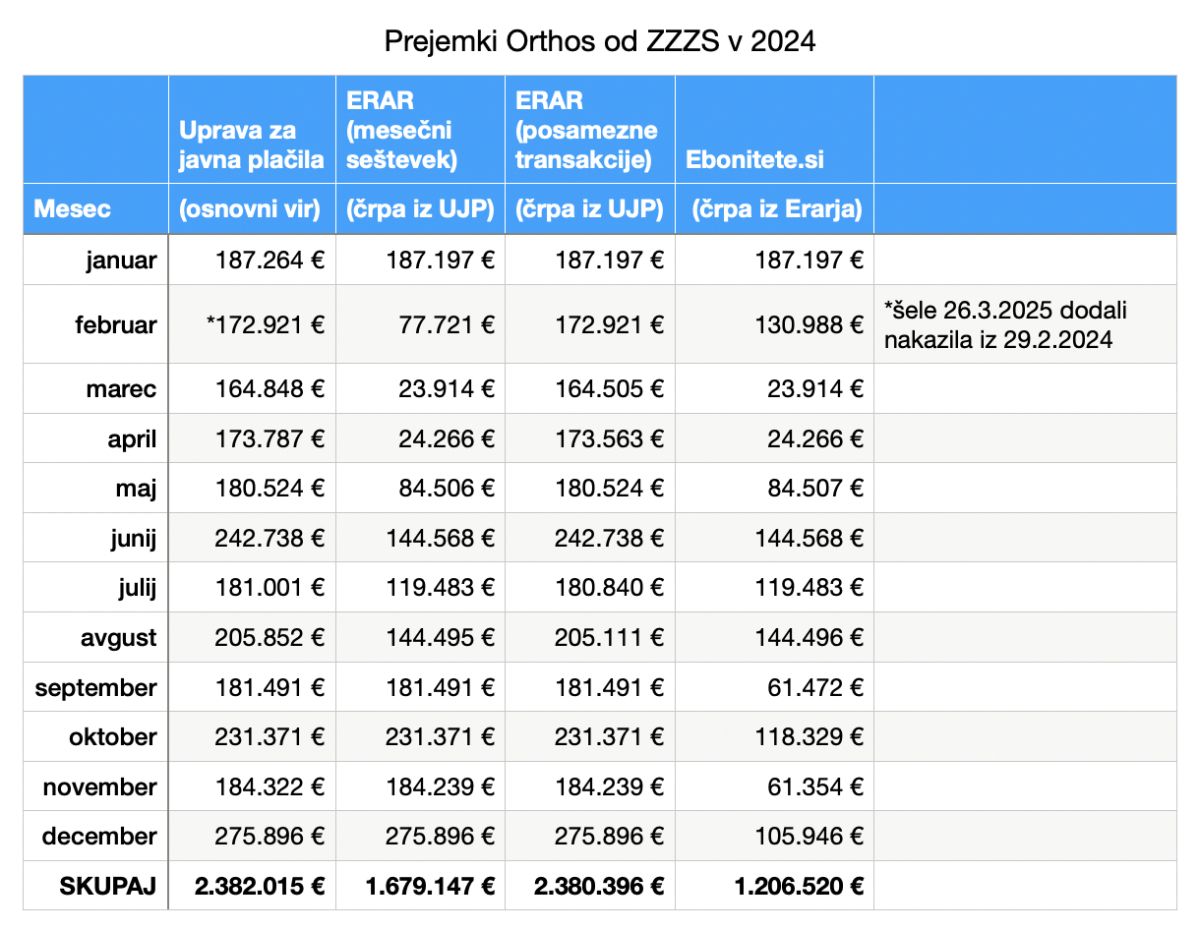Click the Uprava za javna plačila column header
The height and width of the screenshot is (930, 1200).
(x=252, y=129)
